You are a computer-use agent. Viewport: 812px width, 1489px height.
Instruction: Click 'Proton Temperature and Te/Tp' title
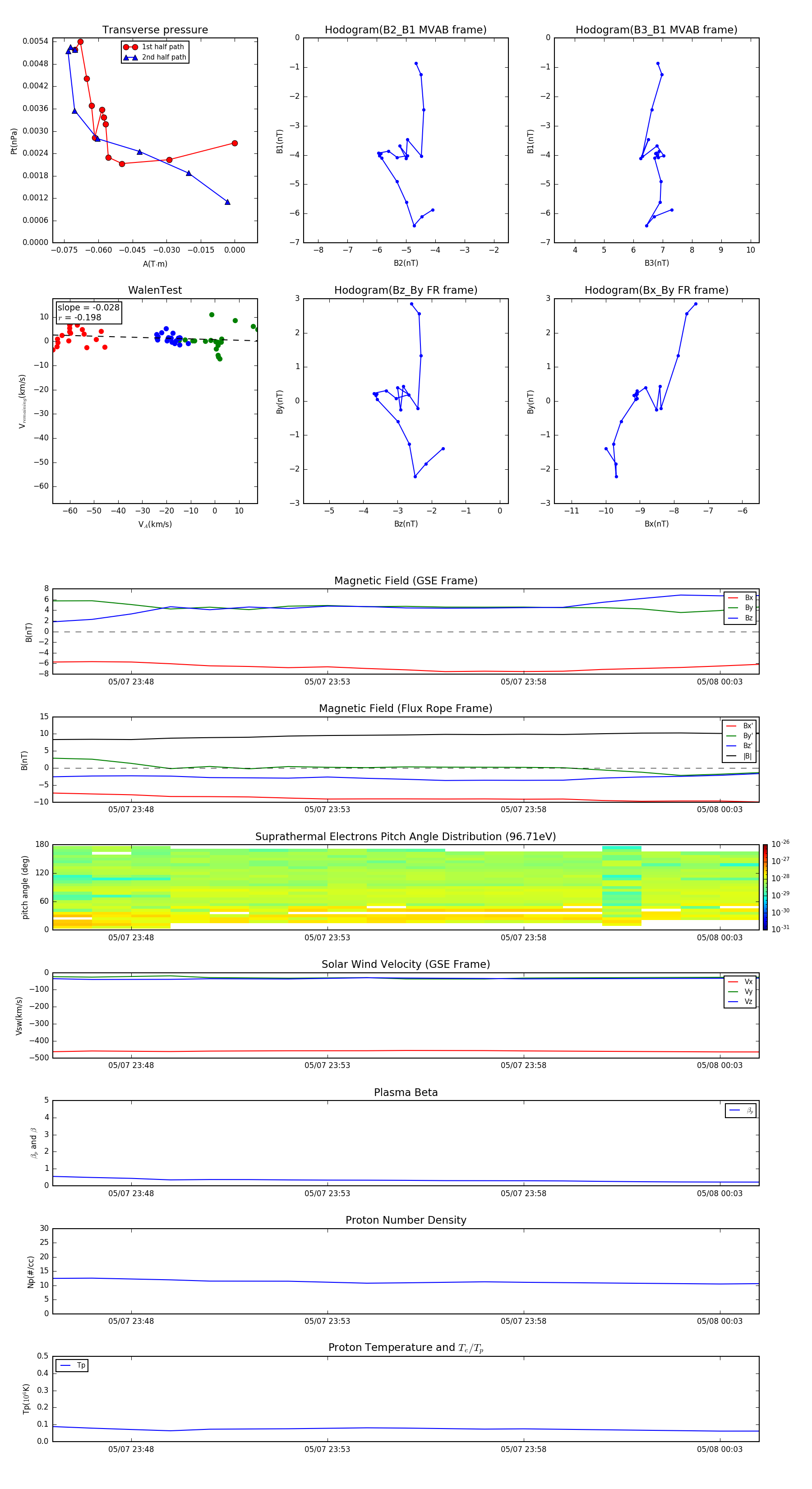[406, 1348]
